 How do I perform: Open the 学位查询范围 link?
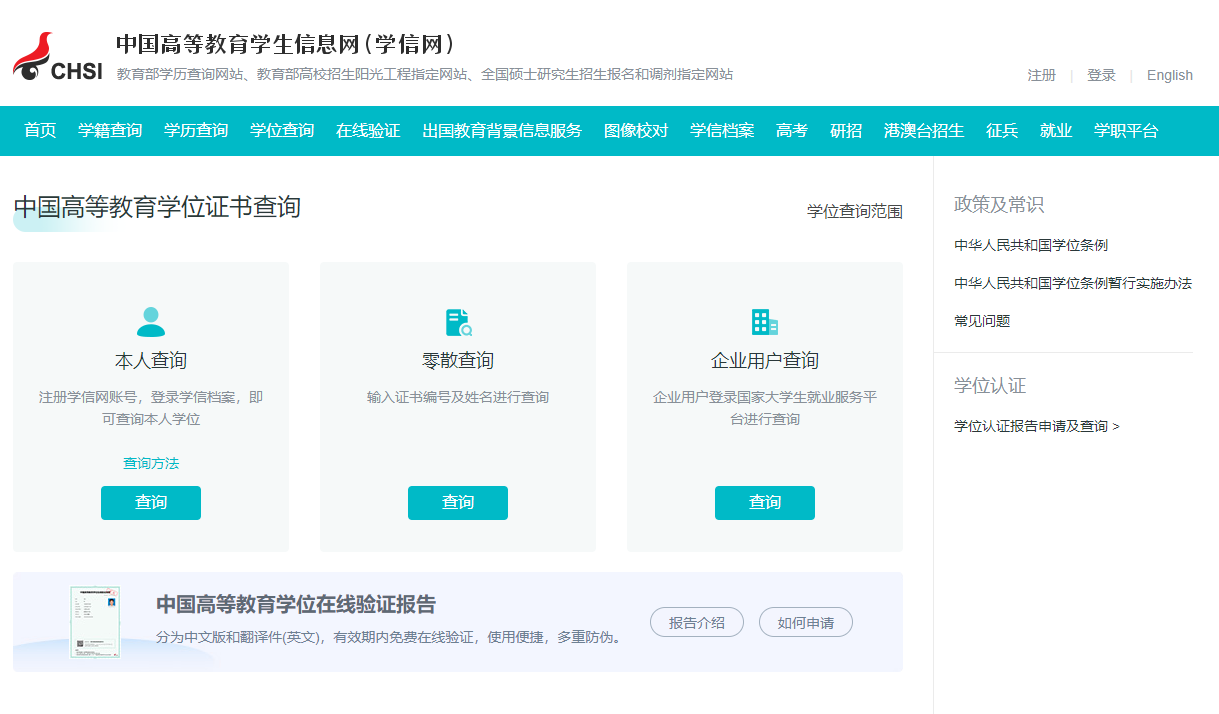click(x=855, y=211)
